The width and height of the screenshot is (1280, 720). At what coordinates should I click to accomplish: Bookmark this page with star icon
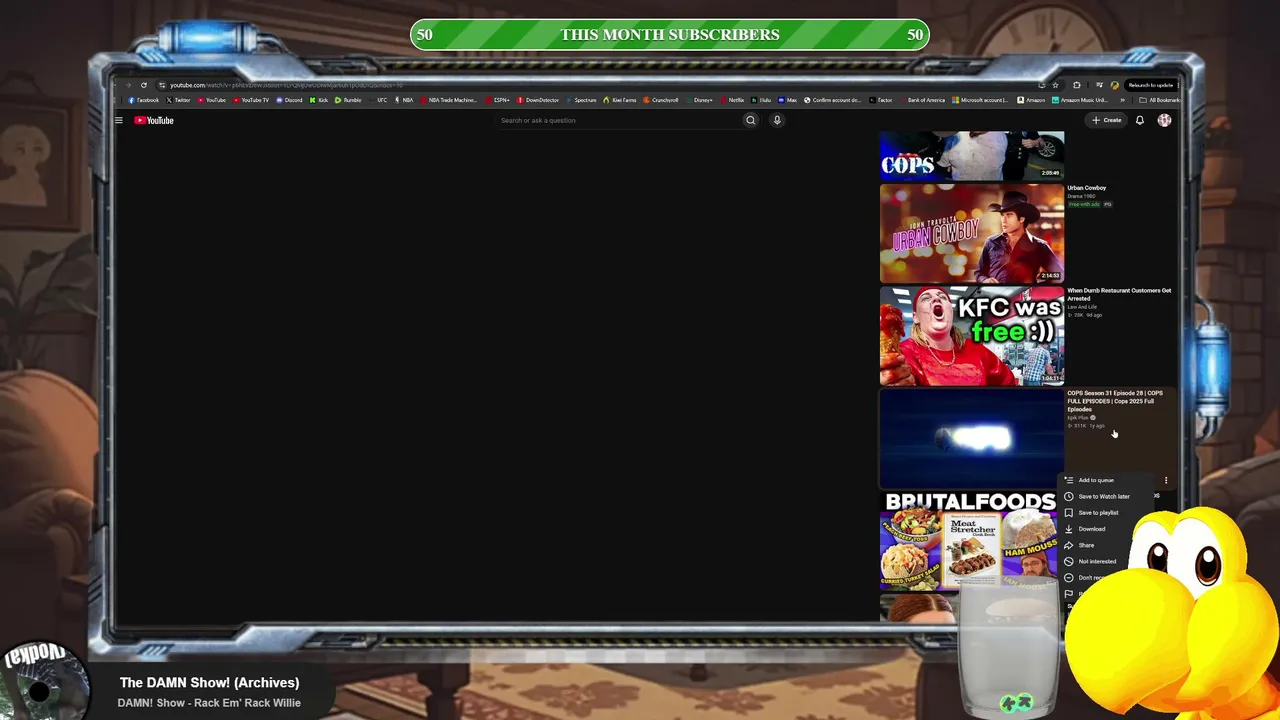coord(1056,85)
